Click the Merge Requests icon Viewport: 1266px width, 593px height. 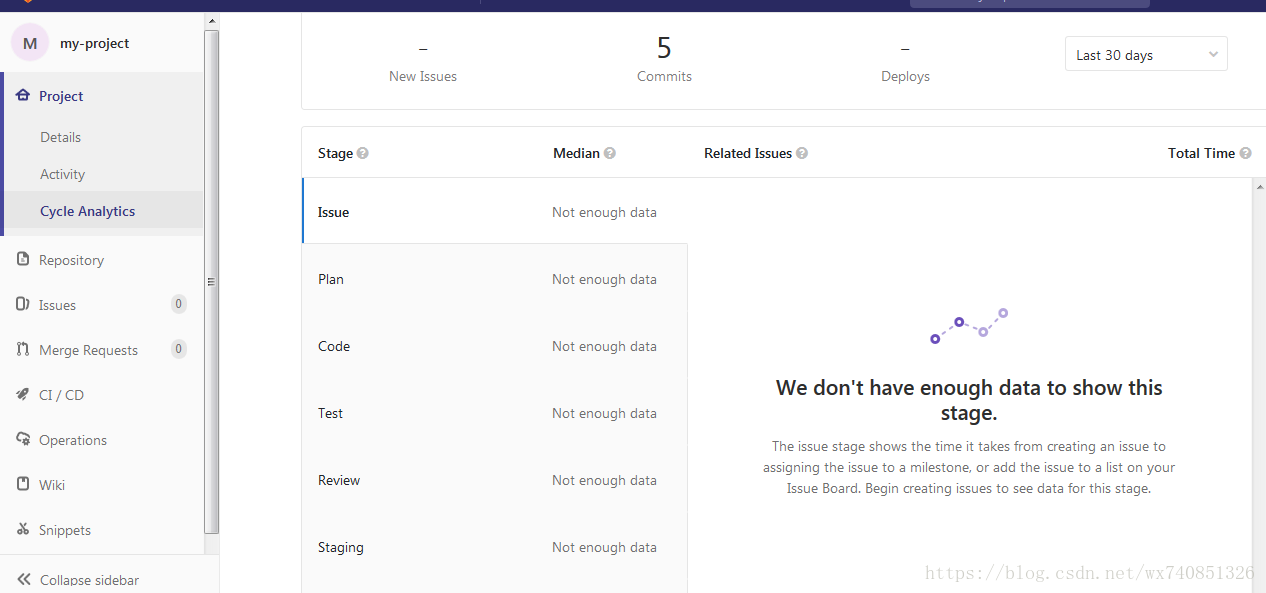[x=23, y=349]
